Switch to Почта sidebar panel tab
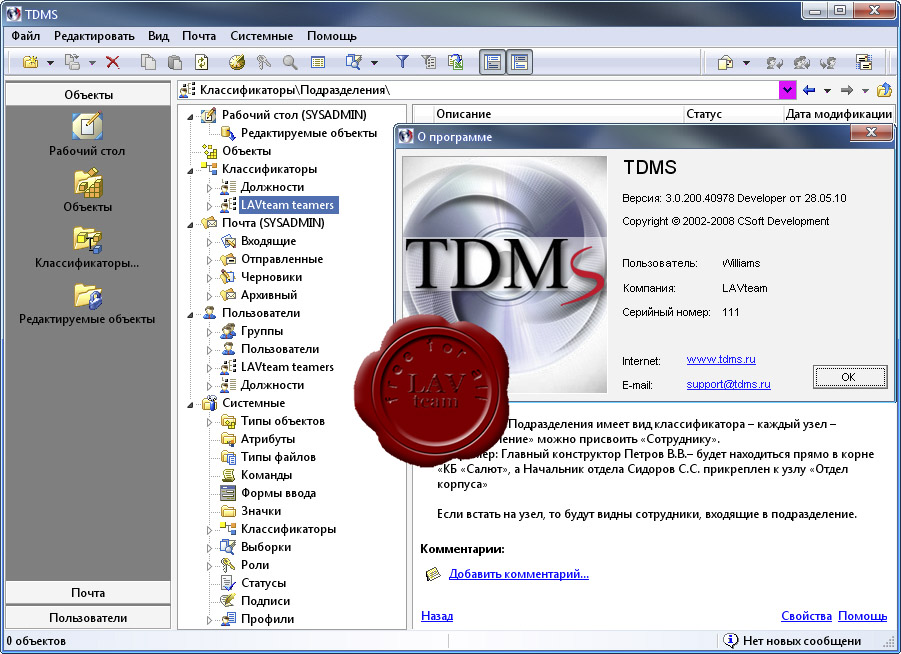This screenshot has height=654, width=901. tap(88, 593)
